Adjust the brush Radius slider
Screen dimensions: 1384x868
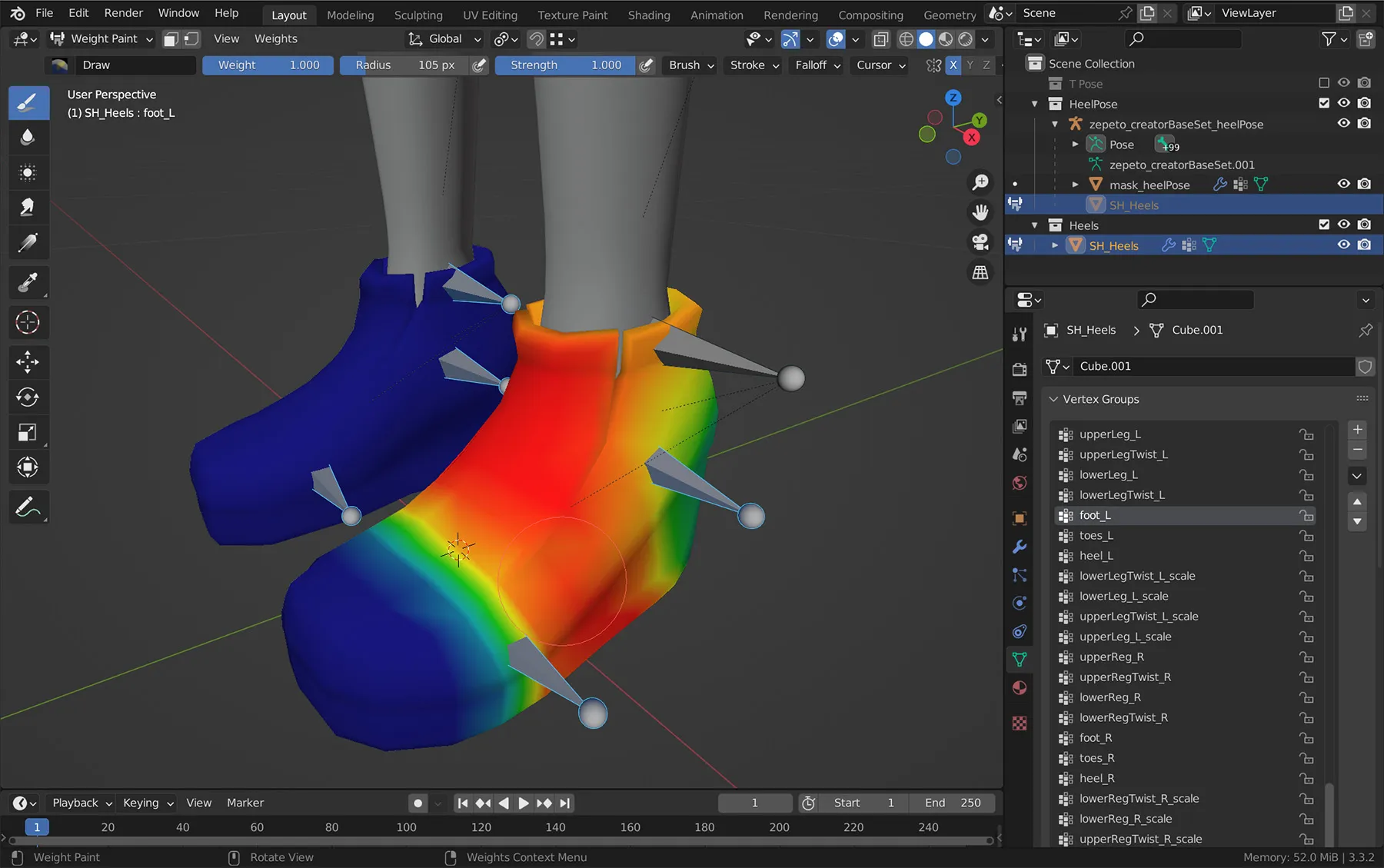[x=404, y=65]
